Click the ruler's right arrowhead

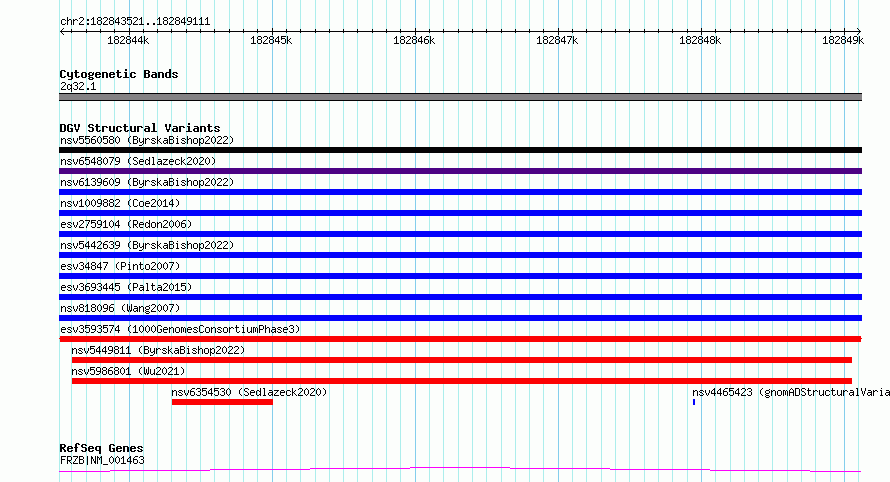tap(859, 31)
